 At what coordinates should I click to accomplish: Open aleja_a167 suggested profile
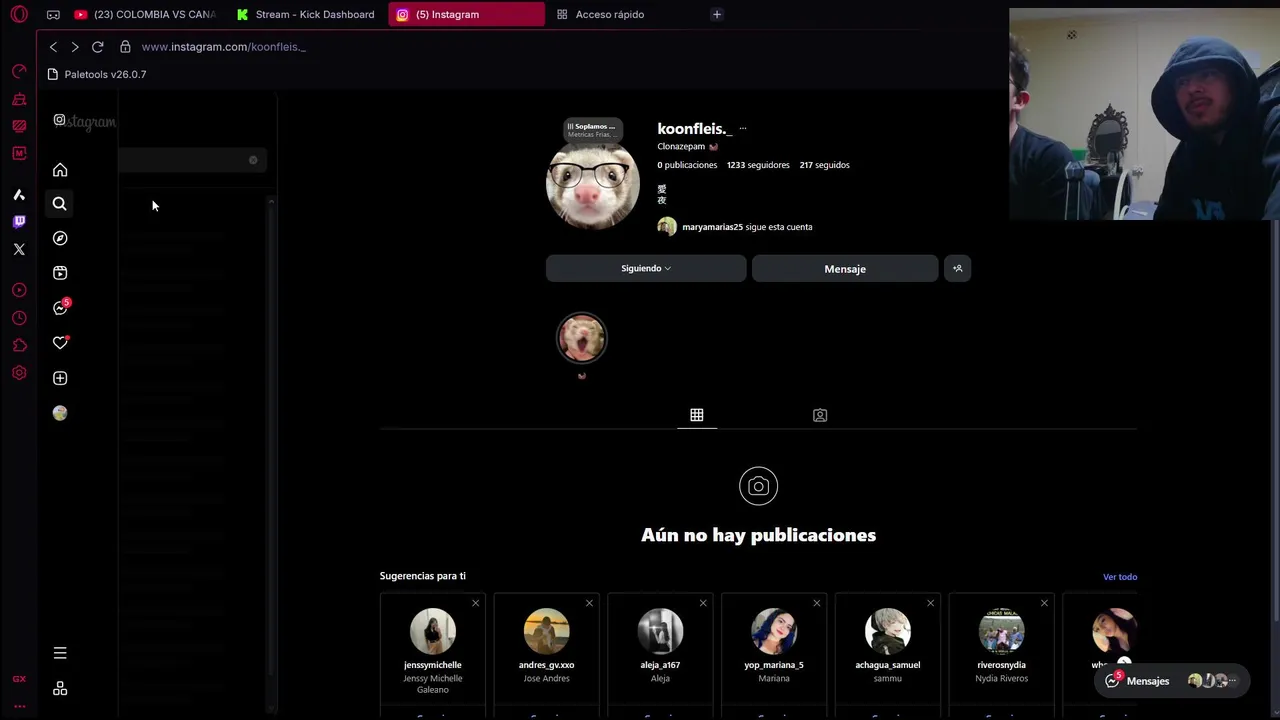point(660,665)
